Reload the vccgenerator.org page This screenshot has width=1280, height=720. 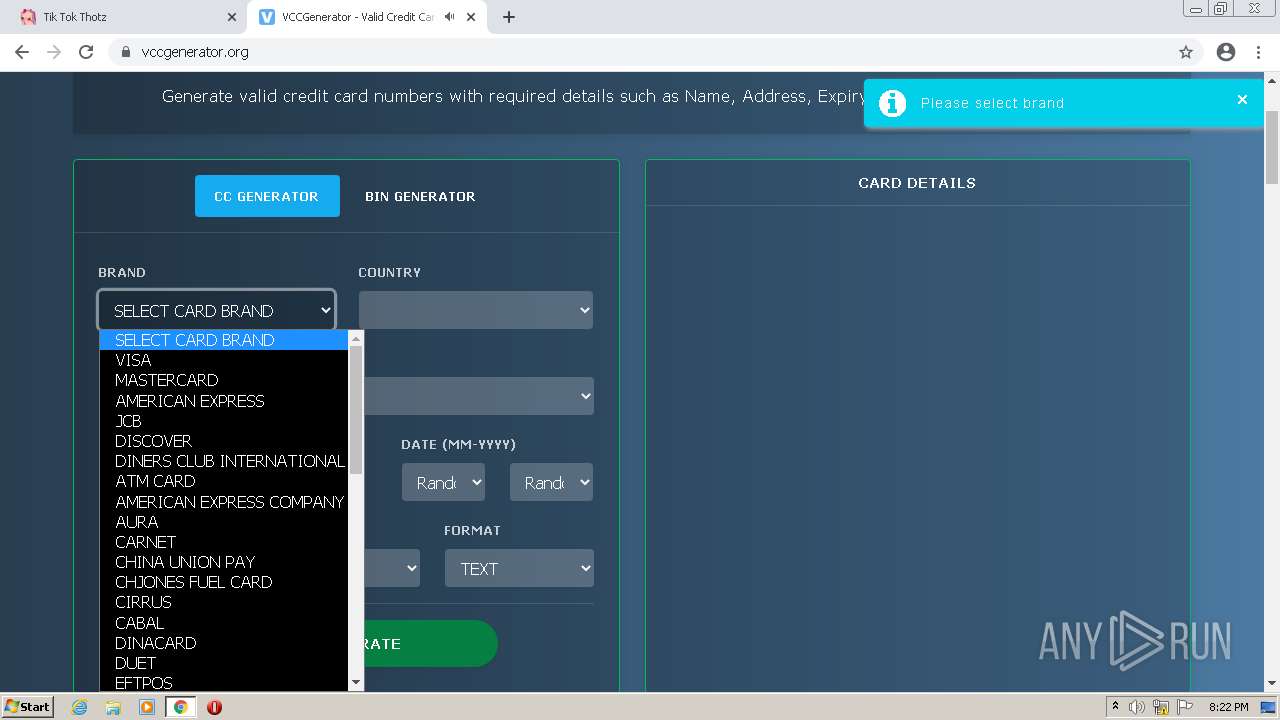(86, 52)
